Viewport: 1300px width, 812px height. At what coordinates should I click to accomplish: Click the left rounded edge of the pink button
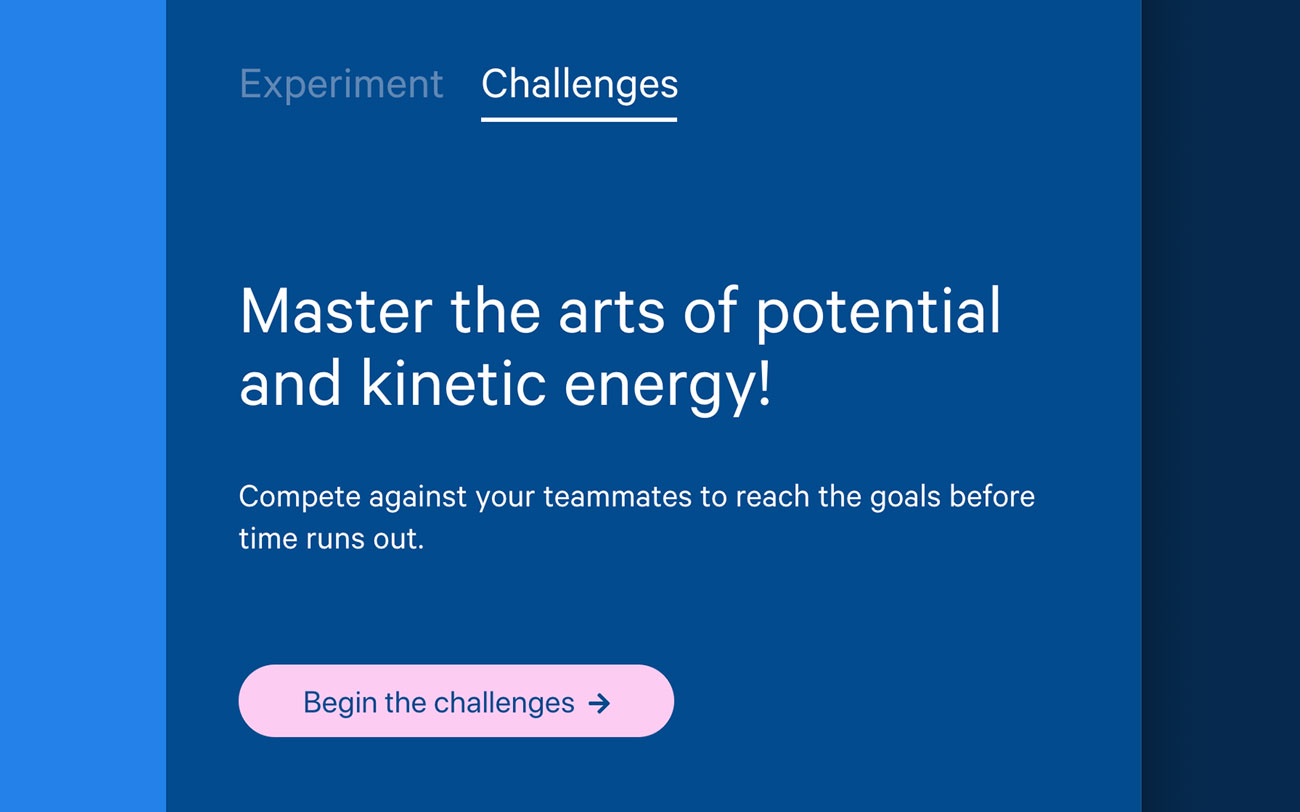[x=258, y=701]
